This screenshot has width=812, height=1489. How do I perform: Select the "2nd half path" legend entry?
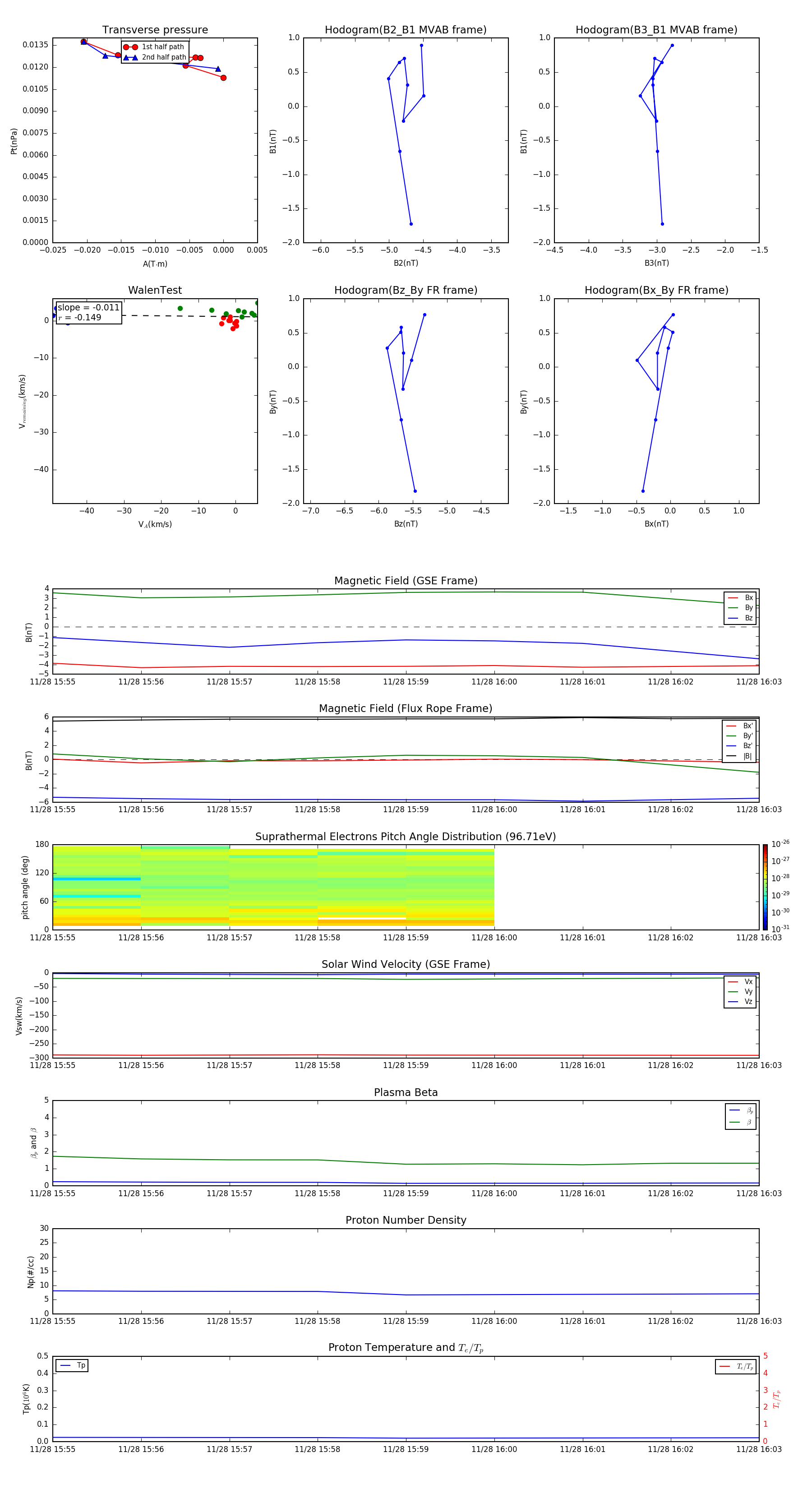pos(155,57)
